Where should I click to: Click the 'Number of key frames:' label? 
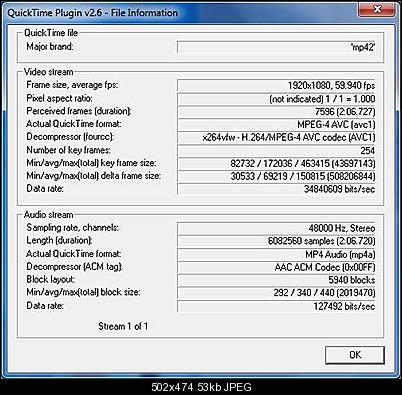68,150
